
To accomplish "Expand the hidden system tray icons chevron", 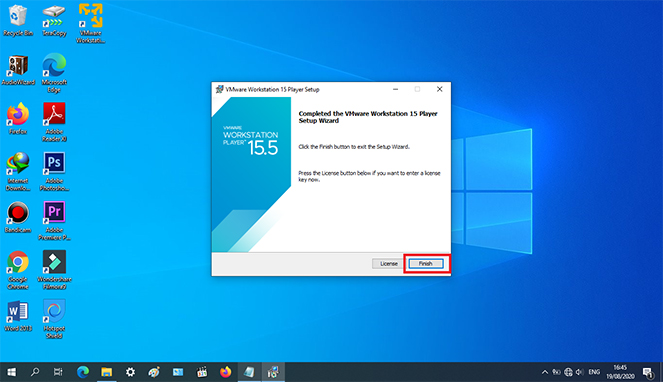I will 545,372.
